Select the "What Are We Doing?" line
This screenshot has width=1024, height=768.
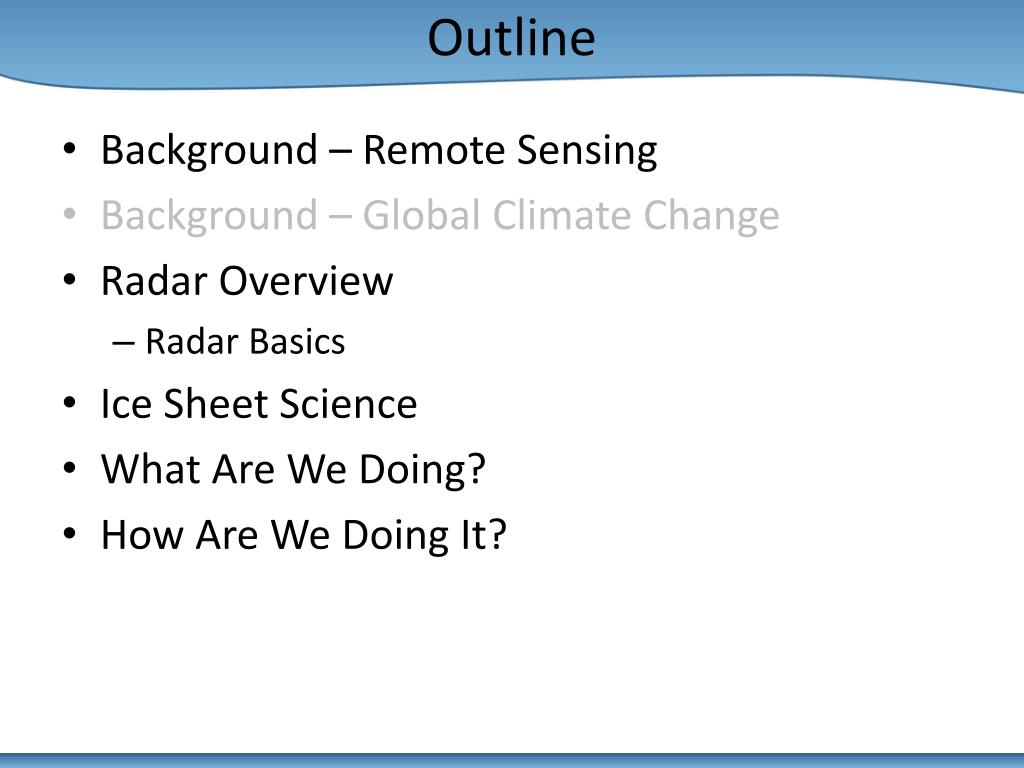point(292,469)
